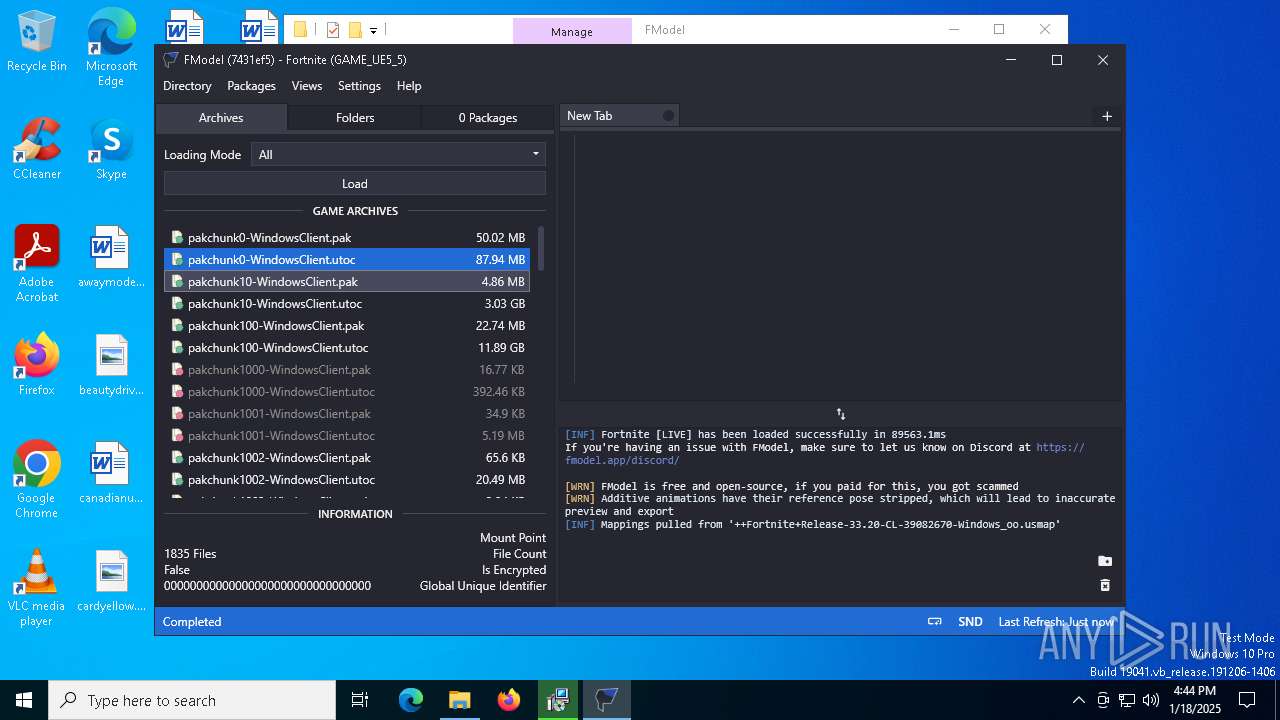Select pakchunk1001-WindowsClient.pak archive

tap(346, 414)
